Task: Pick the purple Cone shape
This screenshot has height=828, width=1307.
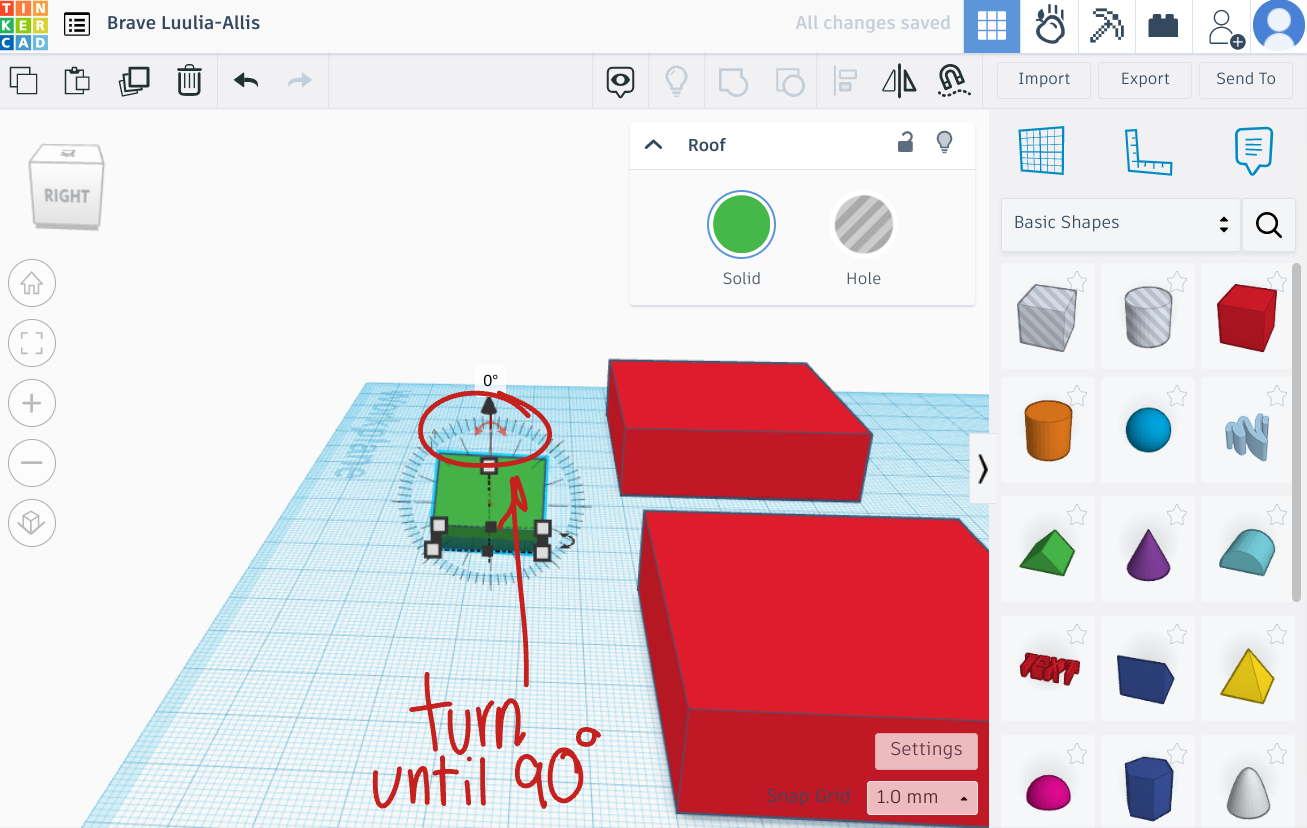Action: coord(1148,551)
